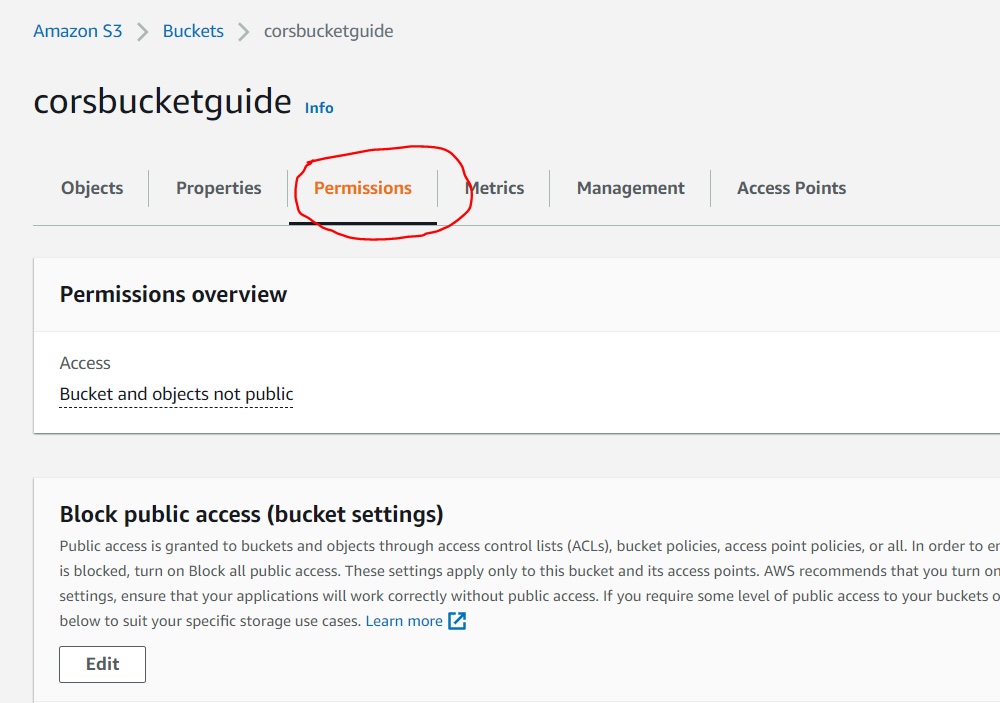Click the external link icon after Learn more

click(x=457, y=621)
